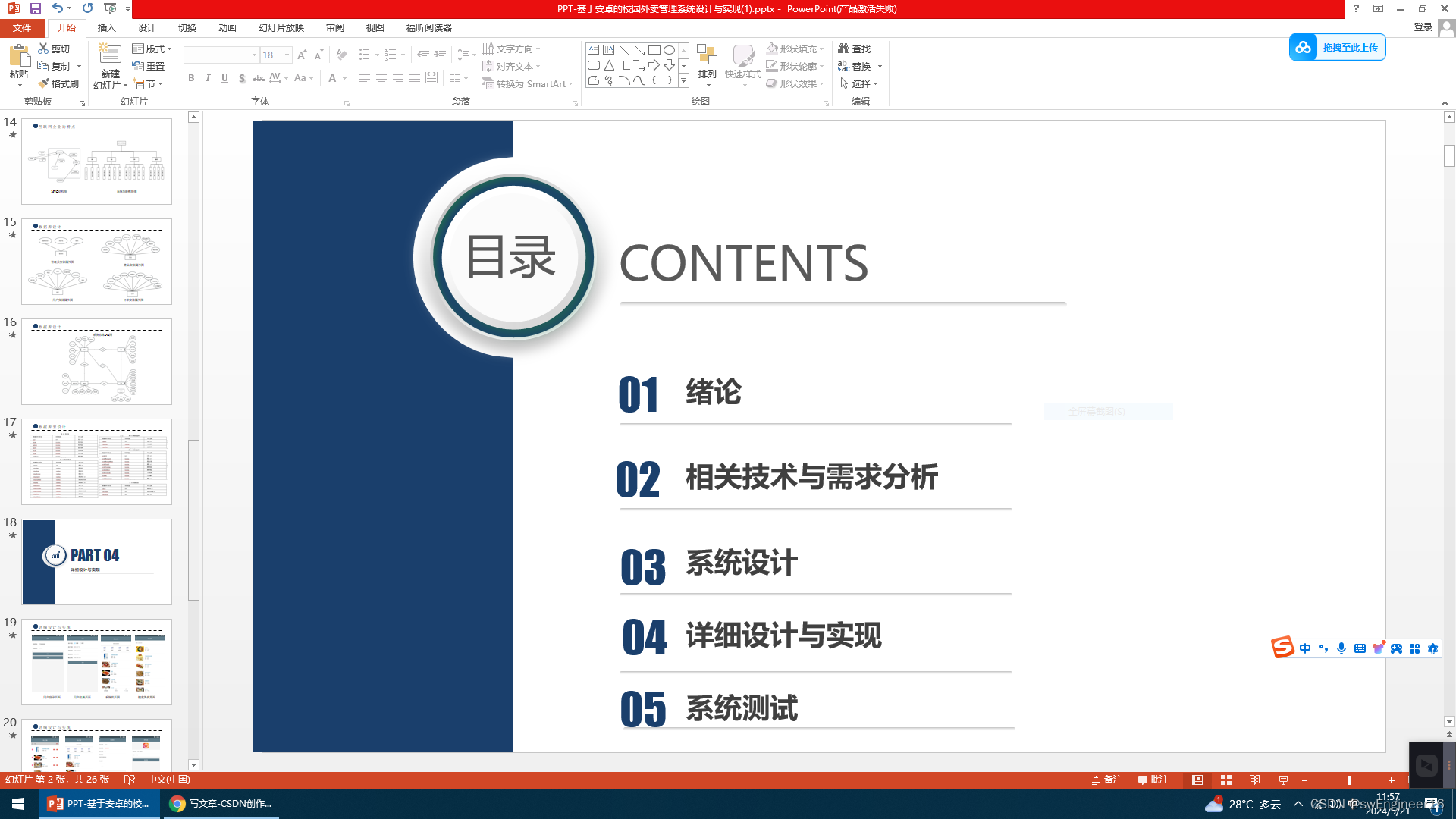1456x819 pixels.
Task: Switch to slide sorter view
Action: point(1225,780)
